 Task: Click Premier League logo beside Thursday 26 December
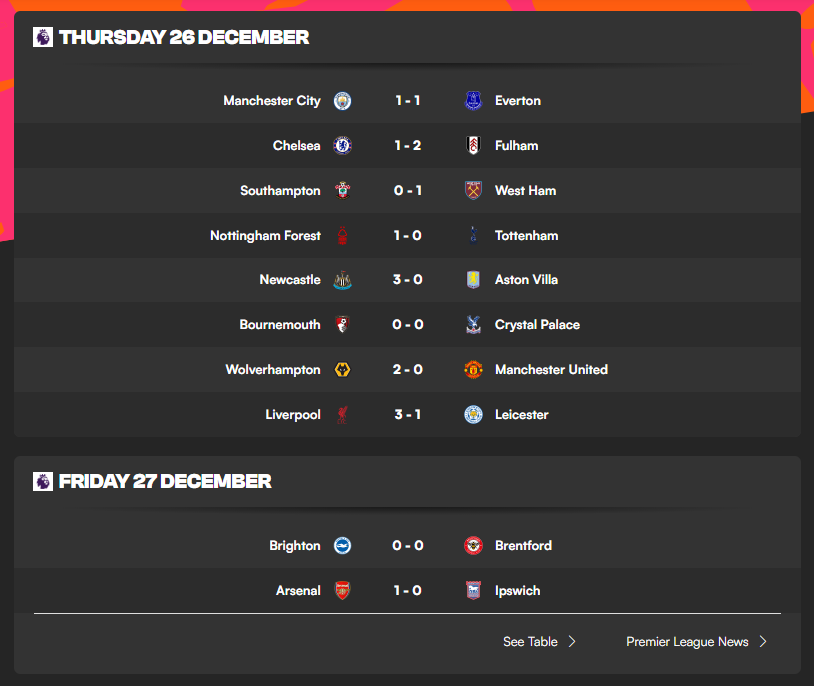click(43, 38)
